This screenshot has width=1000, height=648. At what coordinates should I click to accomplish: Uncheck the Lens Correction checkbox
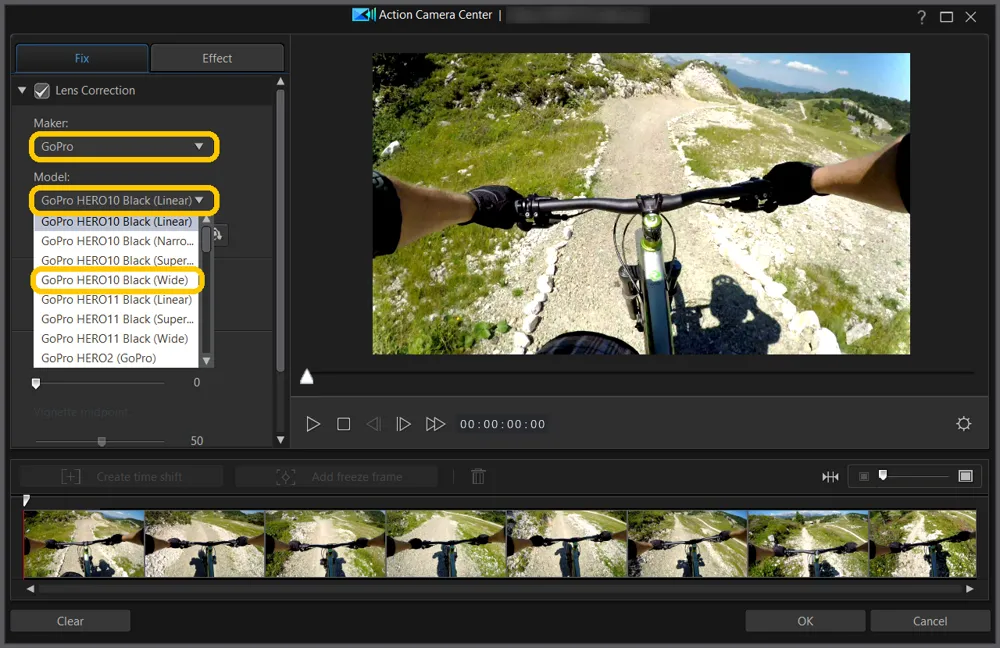click(42, 91)
